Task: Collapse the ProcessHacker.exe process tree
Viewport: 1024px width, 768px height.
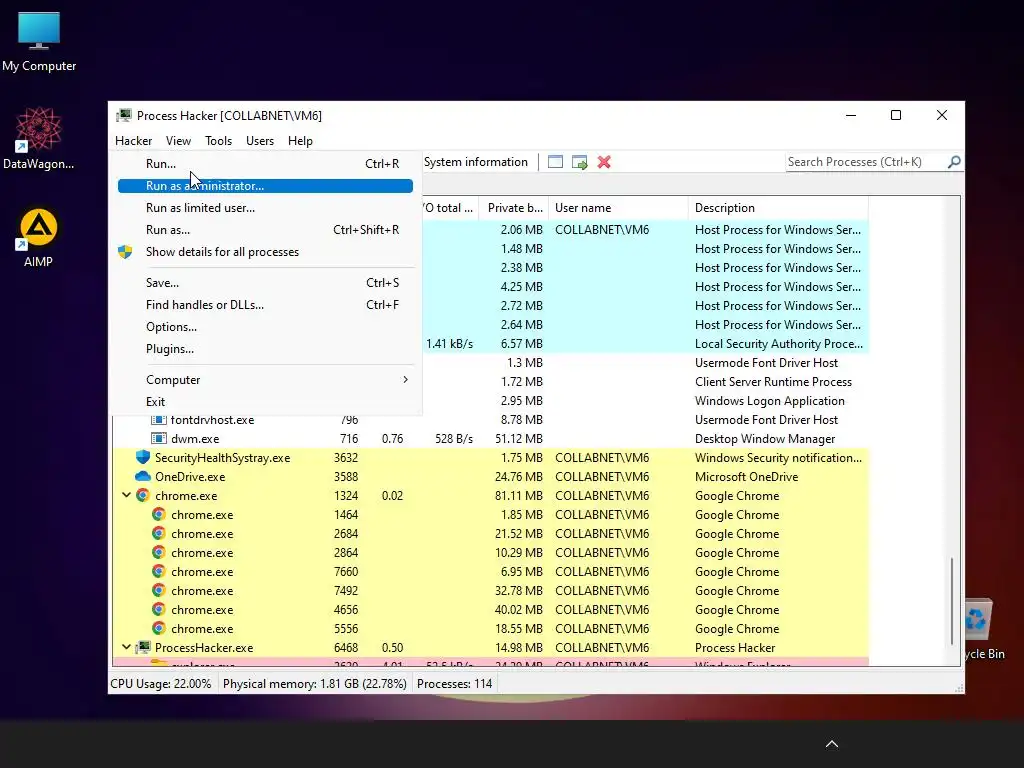Action: 126,647
